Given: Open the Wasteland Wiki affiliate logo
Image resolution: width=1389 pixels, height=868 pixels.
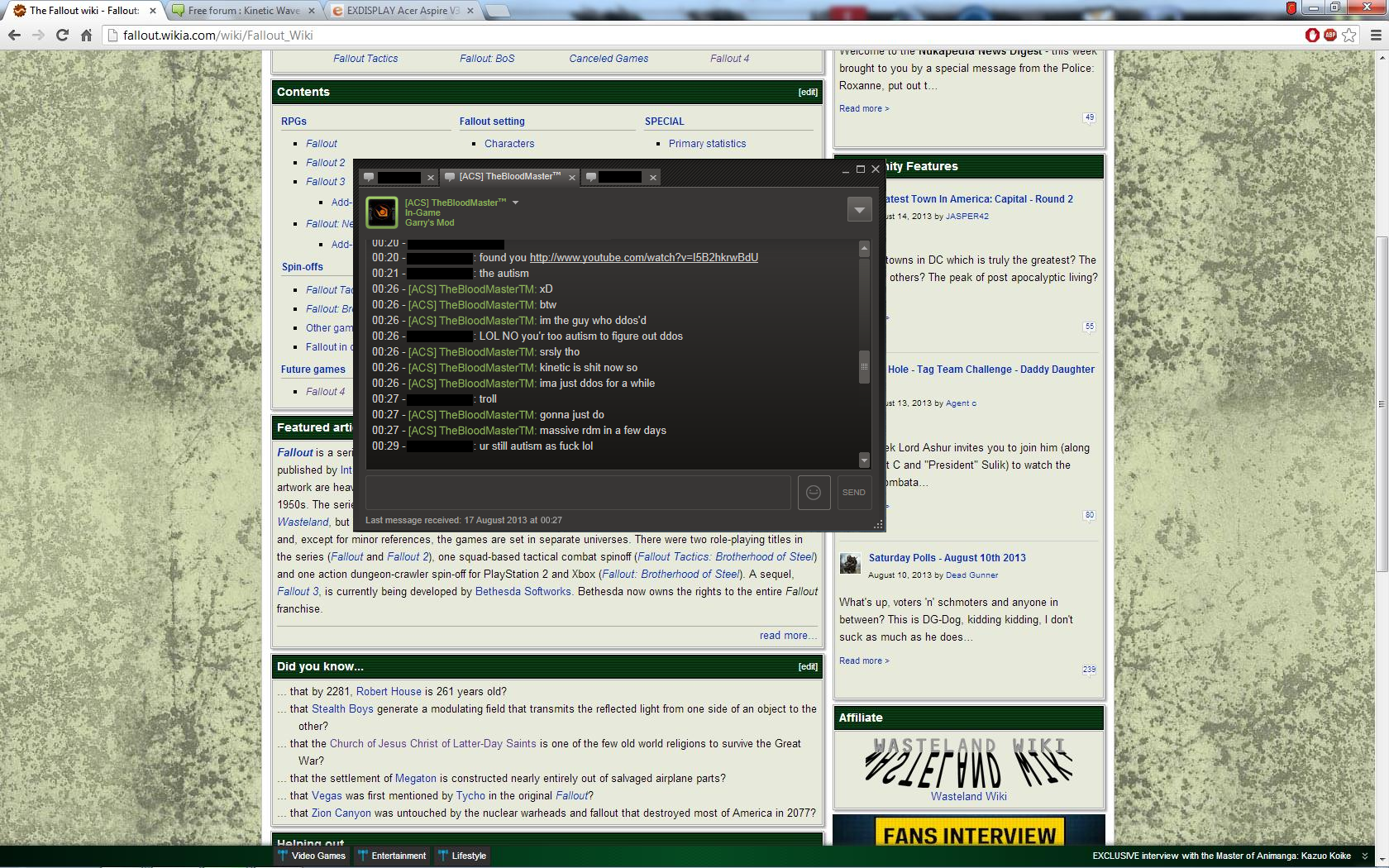Looking at the screenshot, I should (968, 763).
